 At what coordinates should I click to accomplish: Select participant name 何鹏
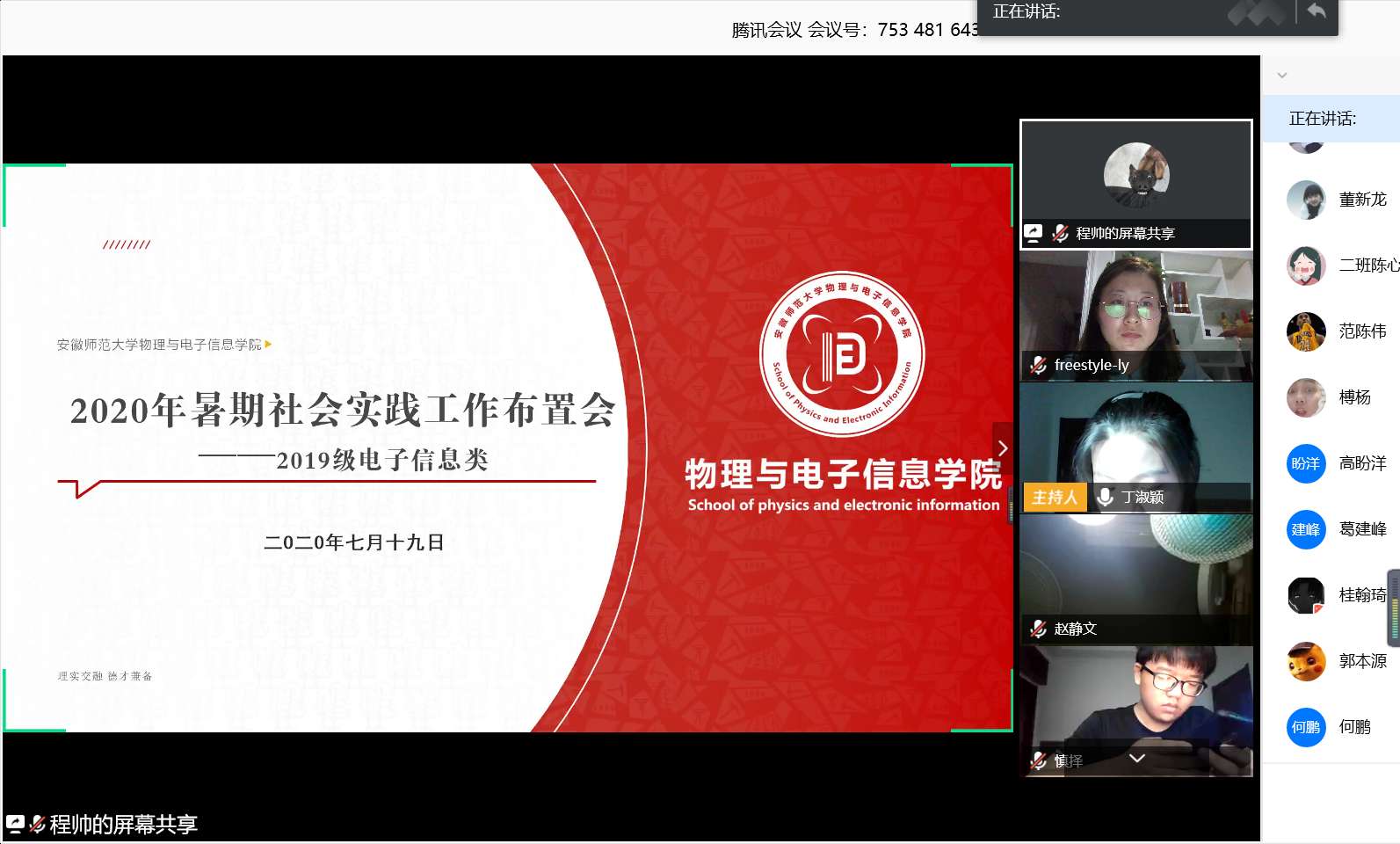pos(1354,727)
